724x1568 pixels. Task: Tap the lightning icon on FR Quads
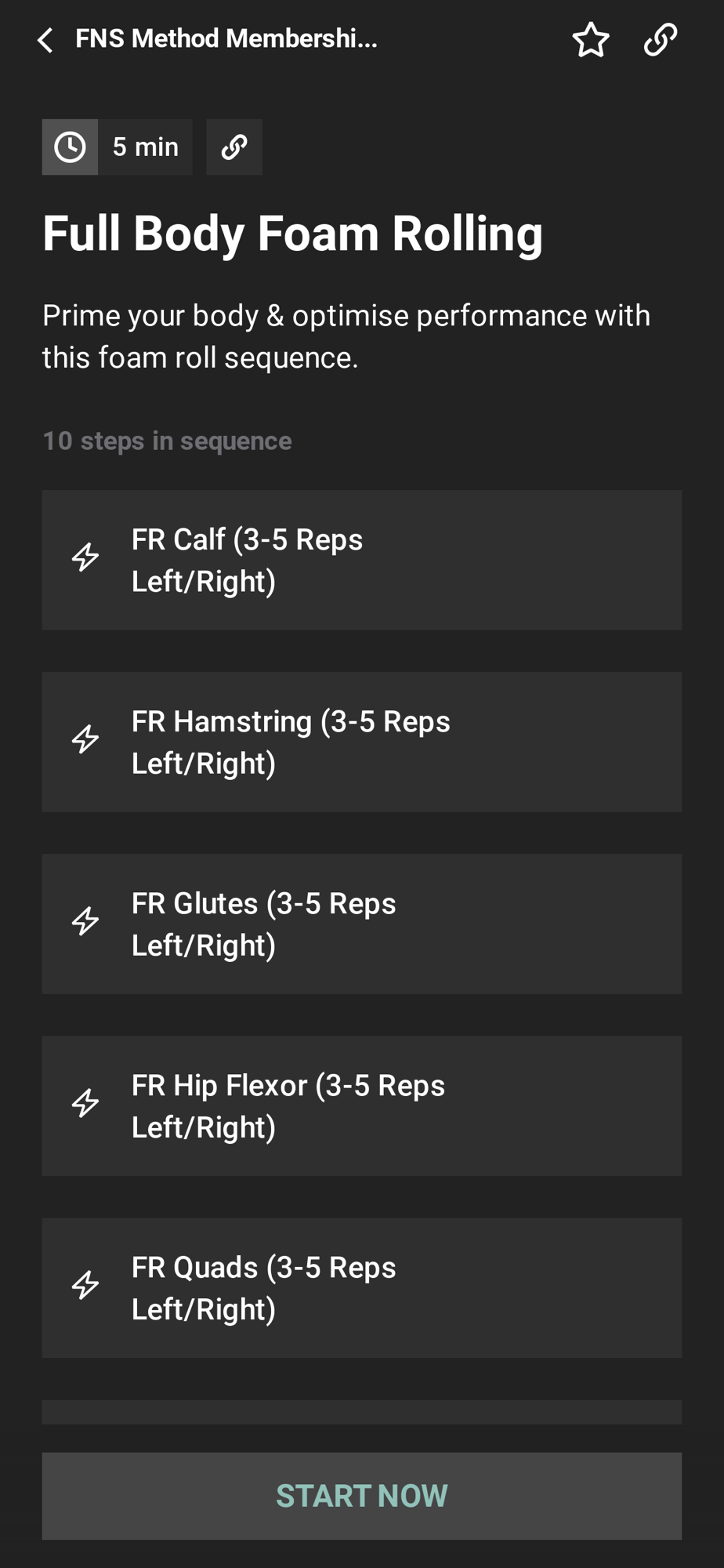(x=85, y=1285)
